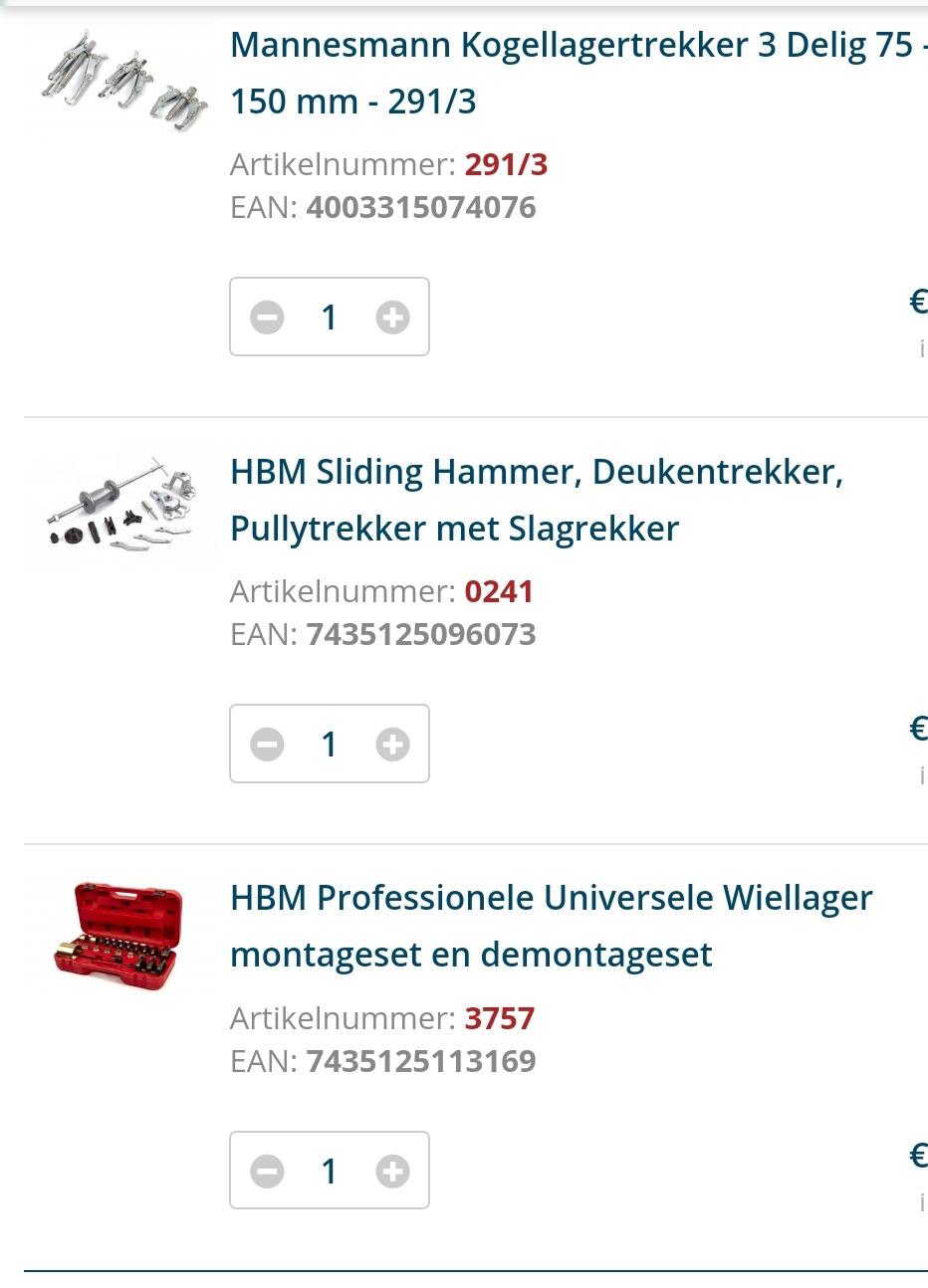Open HBM Sliding Hammer Deukentrekker product link
Viewport: 928px width, 1288px height.
[x=537, y=500]
